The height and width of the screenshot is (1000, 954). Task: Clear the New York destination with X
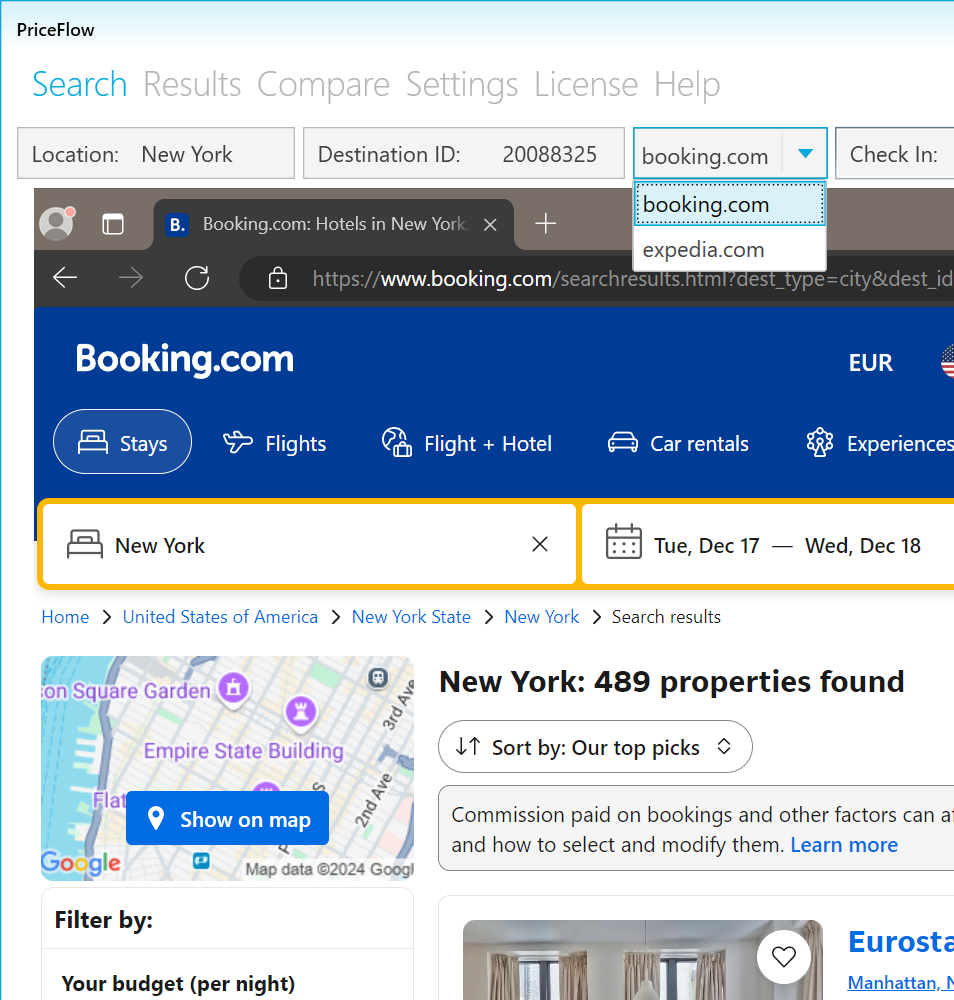540,544
